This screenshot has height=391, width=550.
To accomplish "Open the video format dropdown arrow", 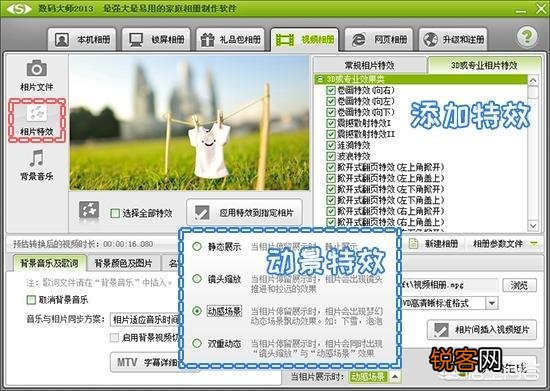I will click(x=492, y=303).
